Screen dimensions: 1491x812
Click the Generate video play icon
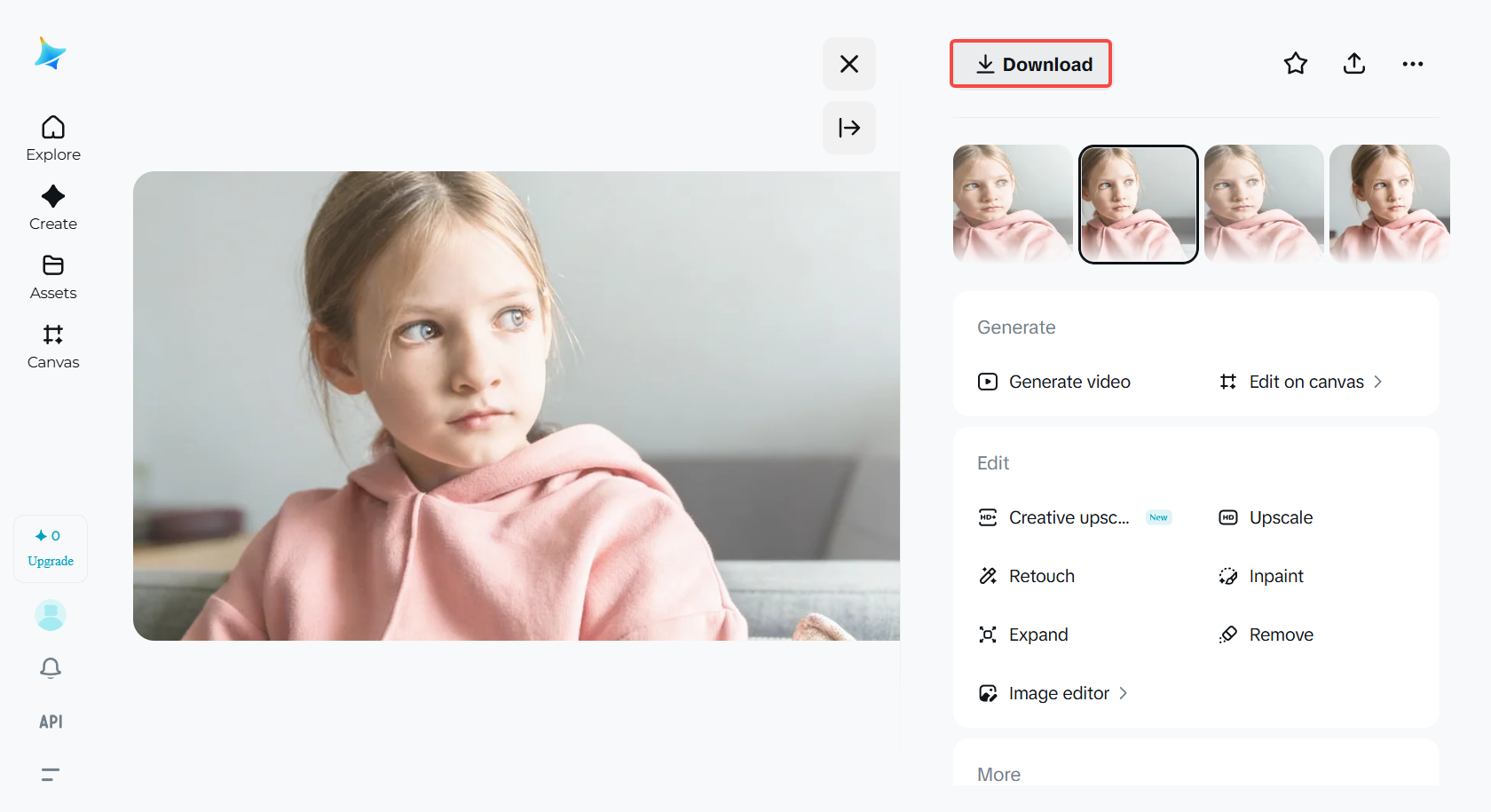pos(988,382)
